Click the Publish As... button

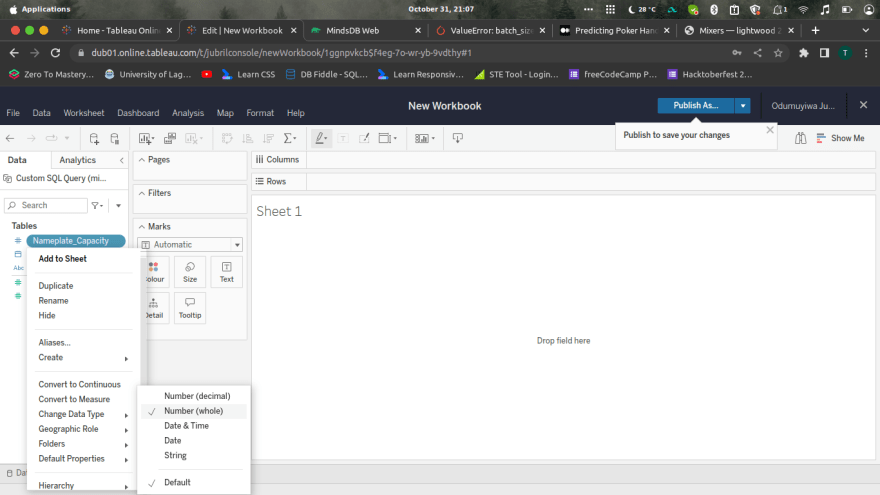[695, 106]
